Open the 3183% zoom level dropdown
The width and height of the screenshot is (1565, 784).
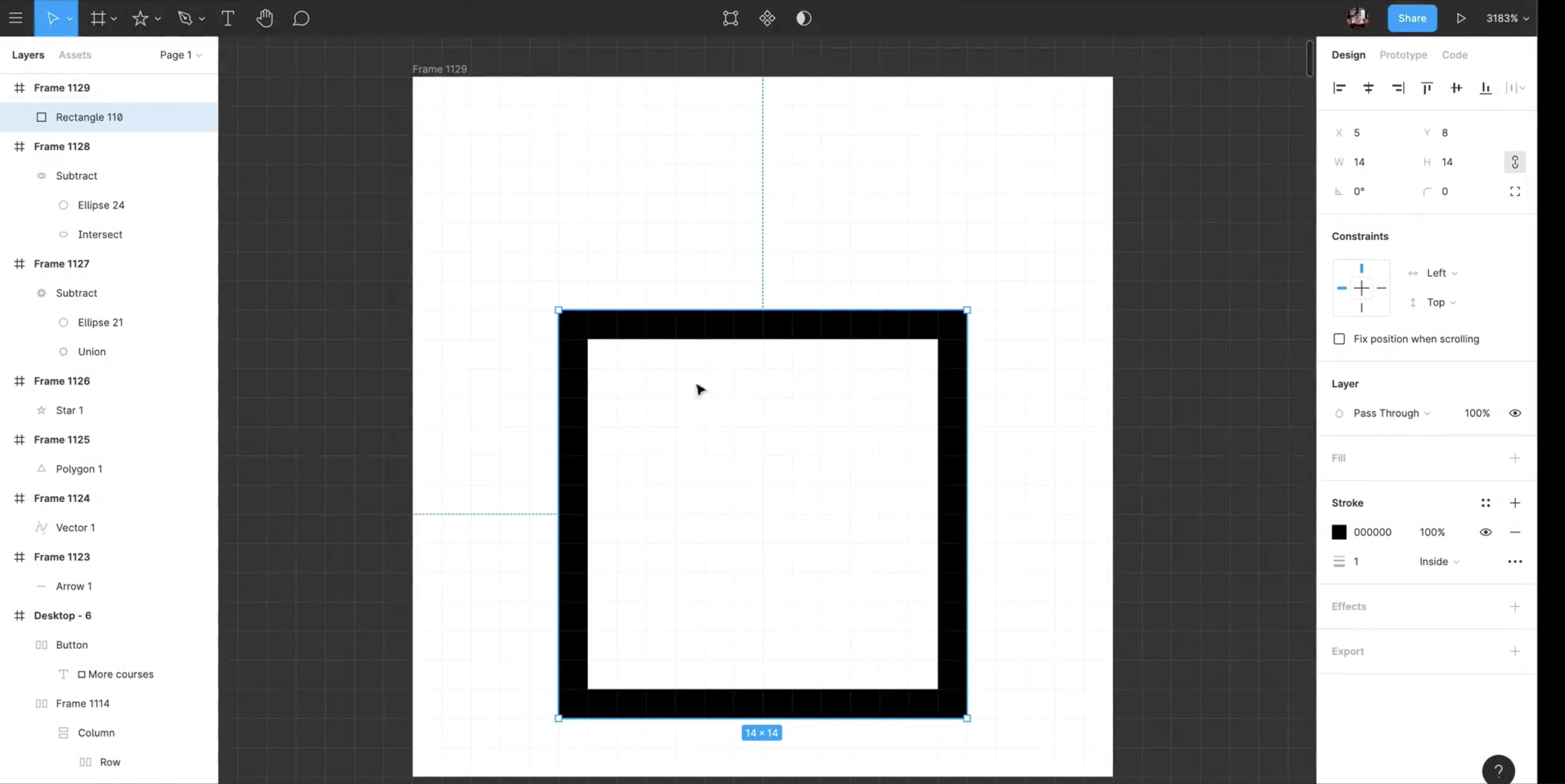coord(1507,18)
